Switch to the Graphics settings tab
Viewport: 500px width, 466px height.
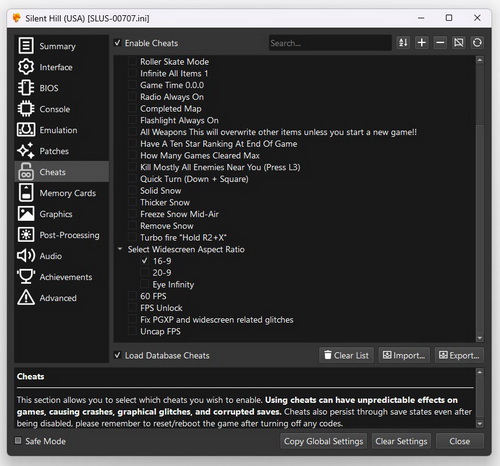coord(62,214)
